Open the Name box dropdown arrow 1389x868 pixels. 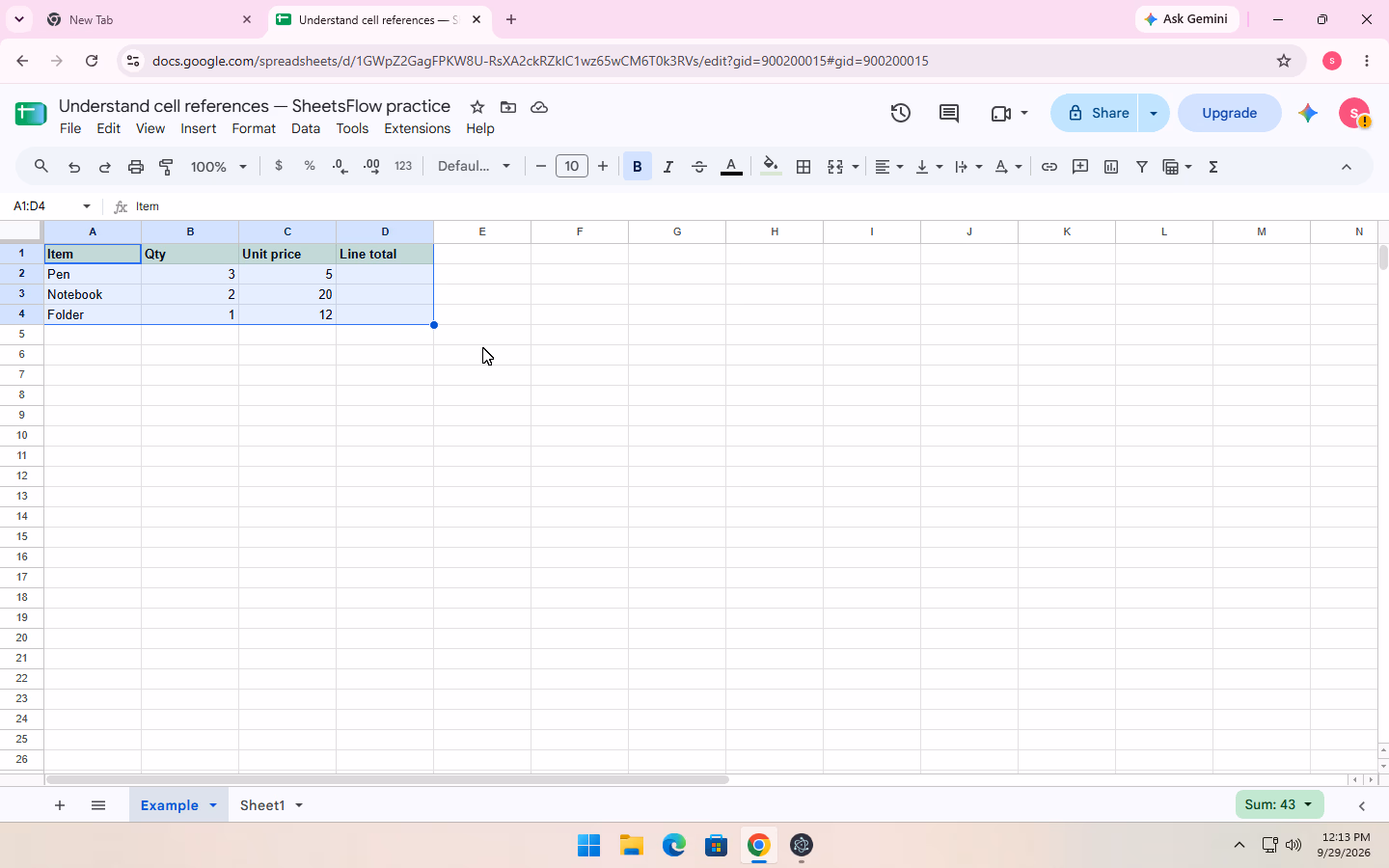pos(87,206)
